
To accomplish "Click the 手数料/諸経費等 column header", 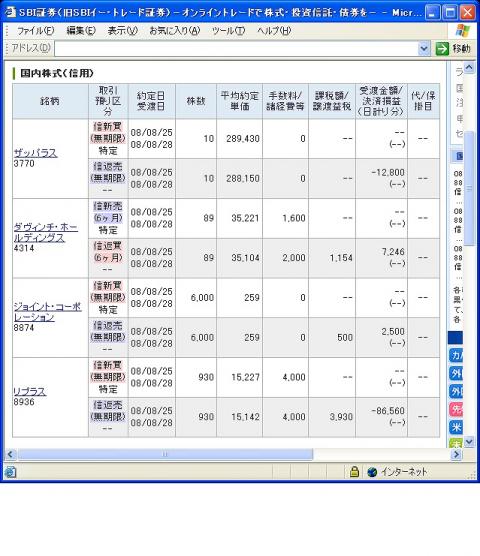I will click(x=285, y=101).
